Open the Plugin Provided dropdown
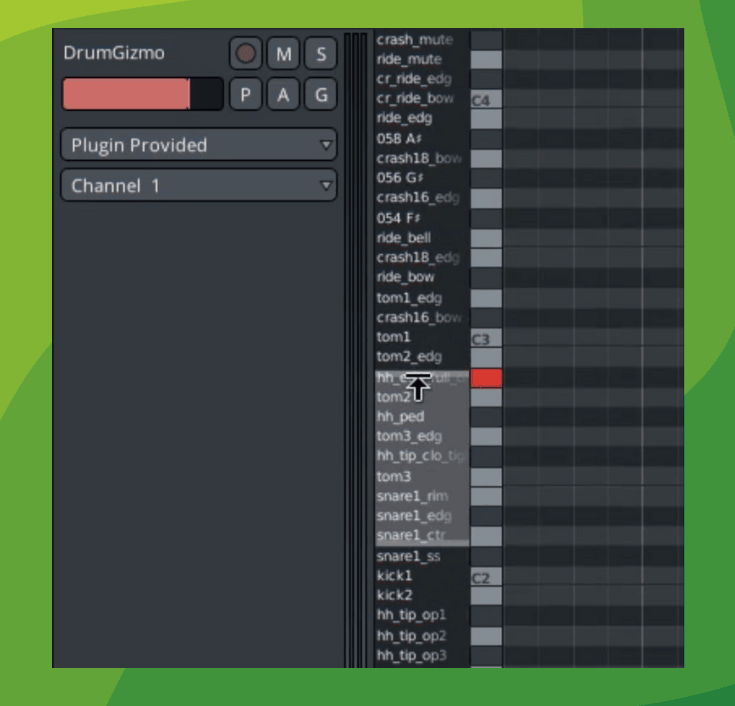Screen dimensions: 735x706 click(x=198, y=145)
